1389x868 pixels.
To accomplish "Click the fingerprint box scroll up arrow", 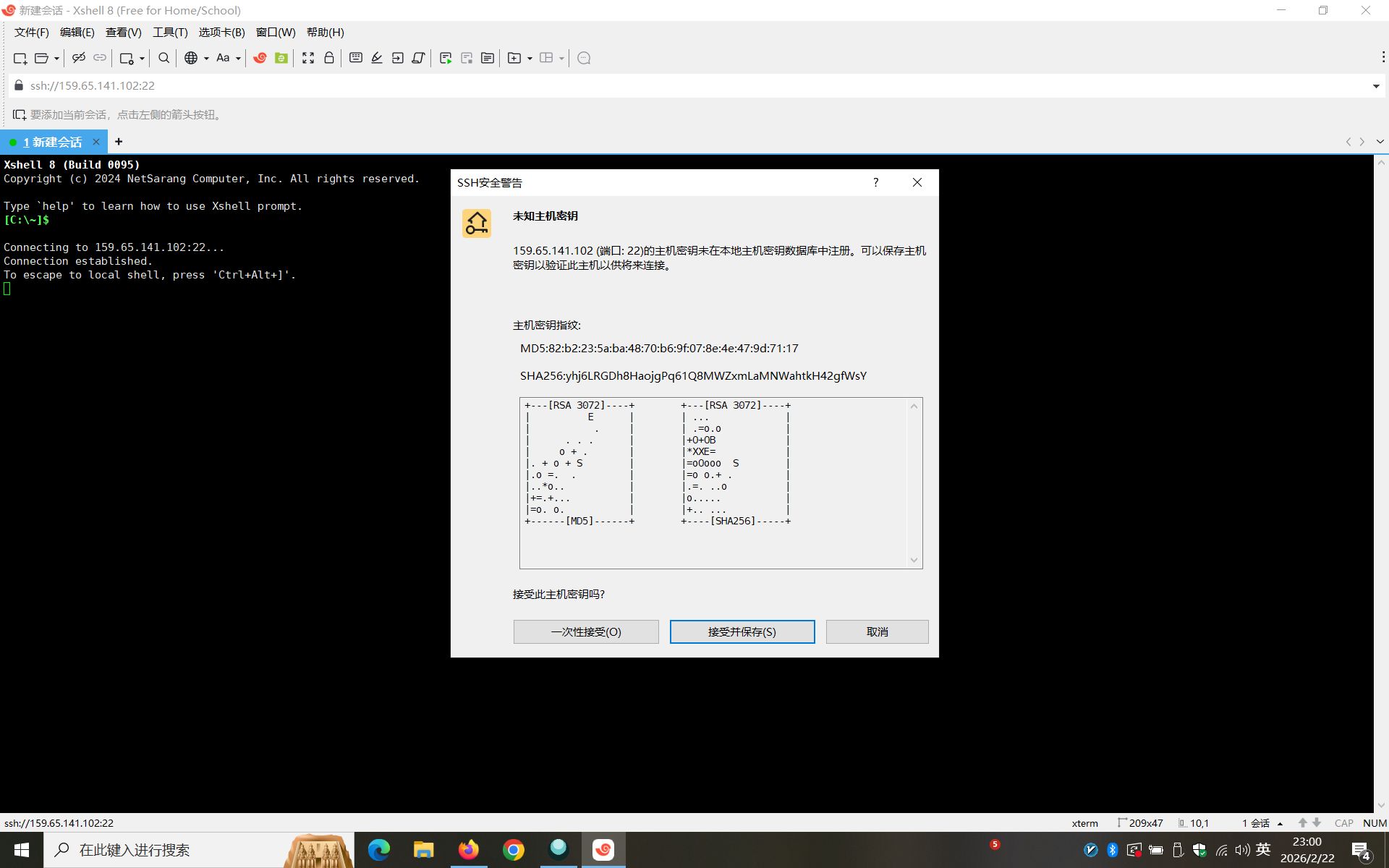I will pos(914,406).
